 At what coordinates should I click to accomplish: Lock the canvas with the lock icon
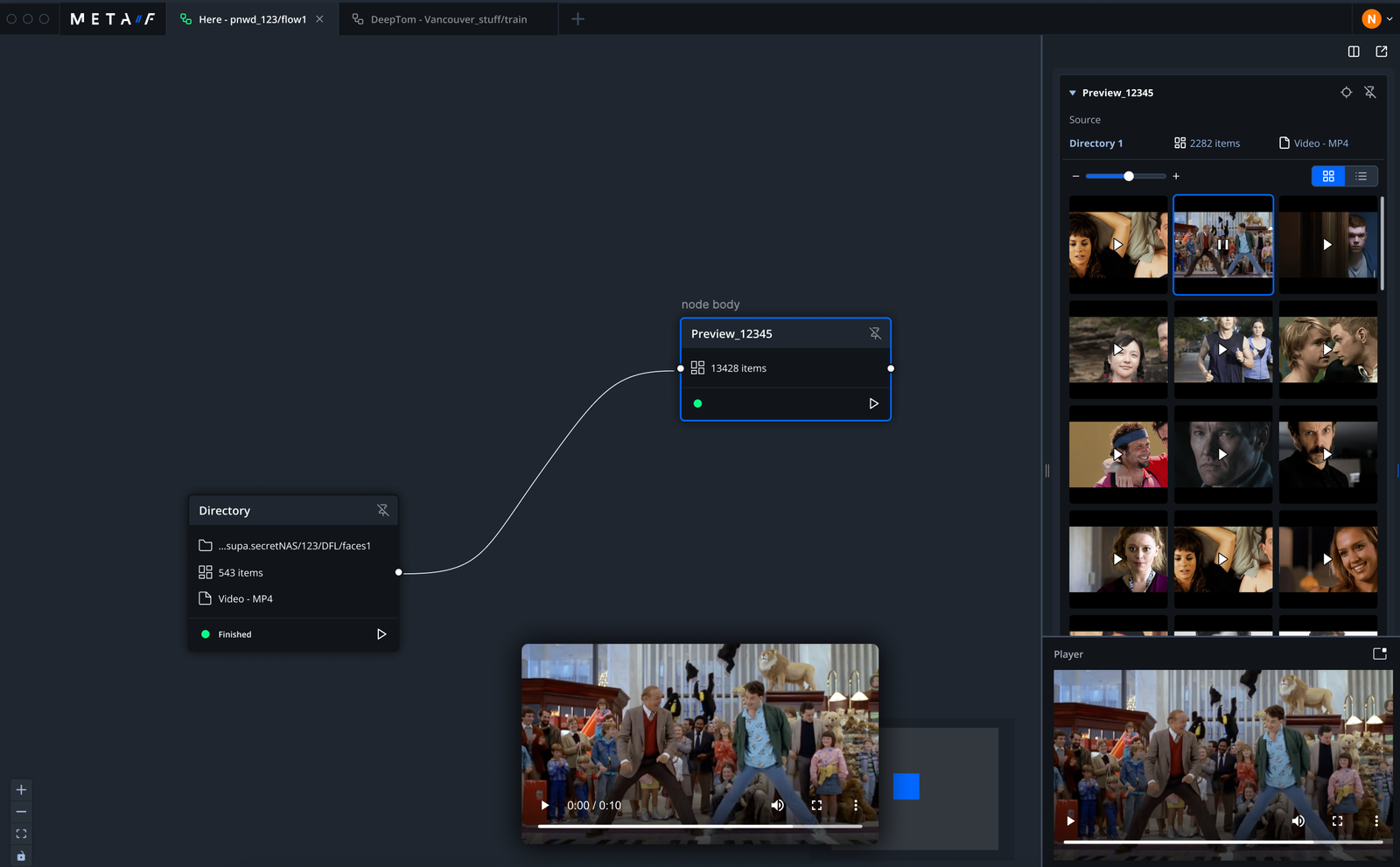21,856
